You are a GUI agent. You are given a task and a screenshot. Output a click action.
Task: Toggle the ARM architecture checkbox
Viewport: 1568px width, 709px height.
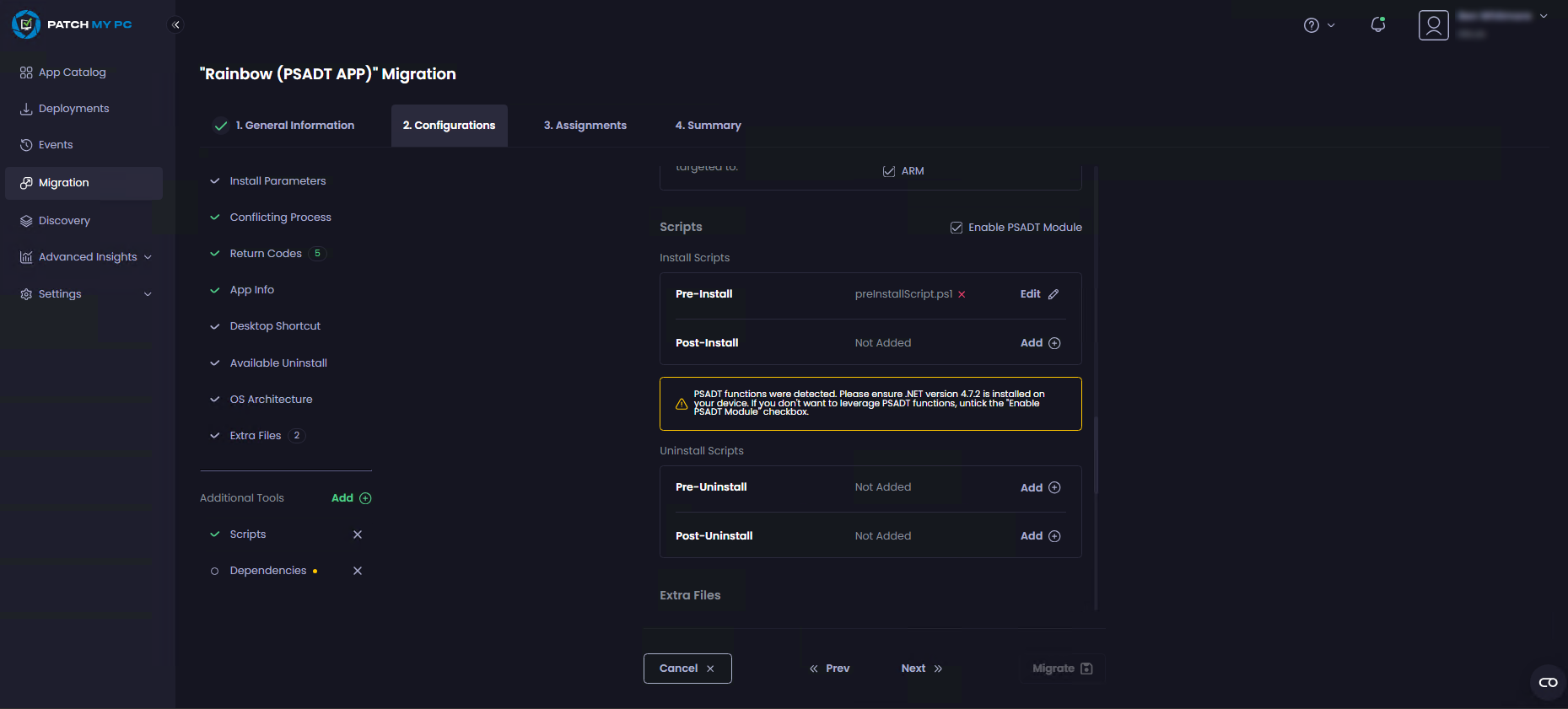(x=889, y=171)
